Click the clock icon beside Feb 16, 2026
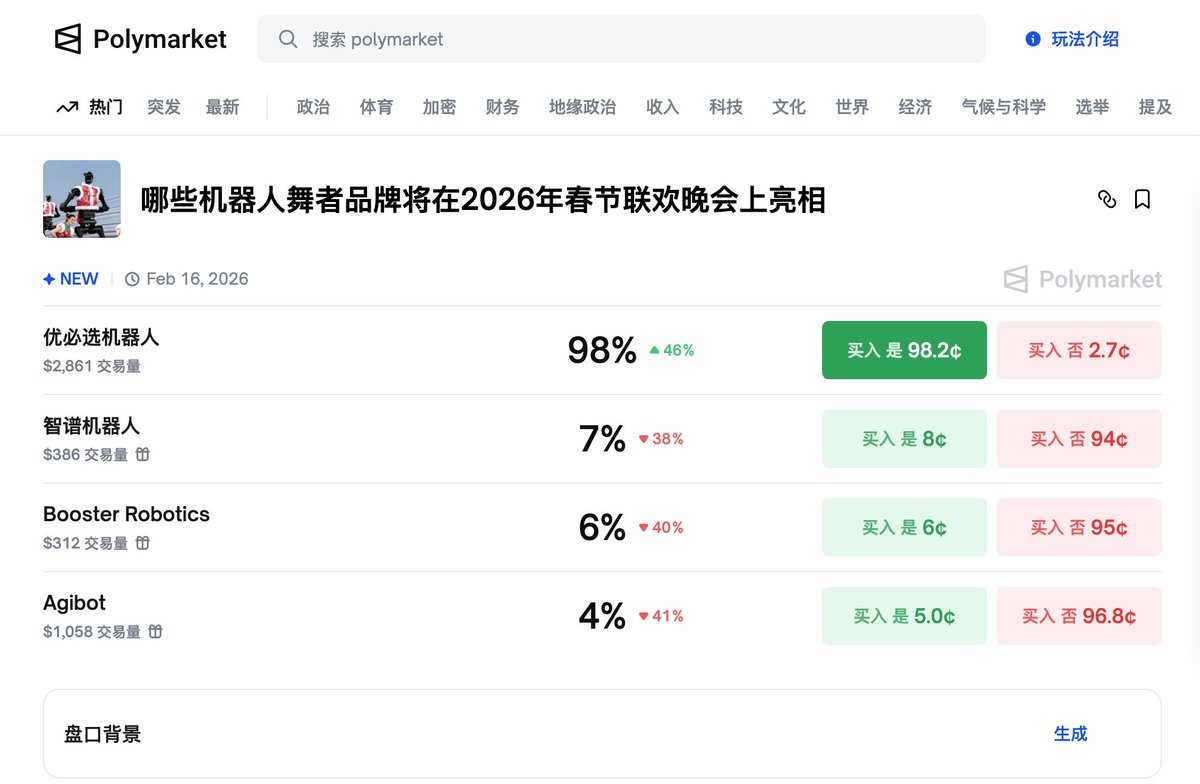This screenshot has height=784, width=1200. [132, 279]
